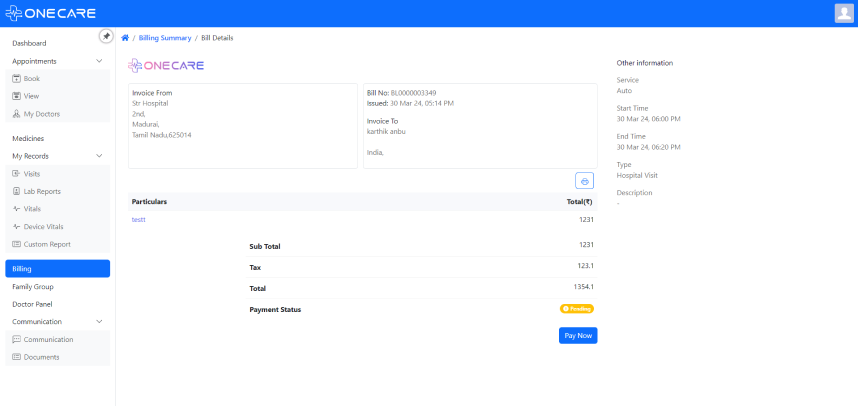Click the OneCare logo in header
858x406 pixels.
[51, 13]
